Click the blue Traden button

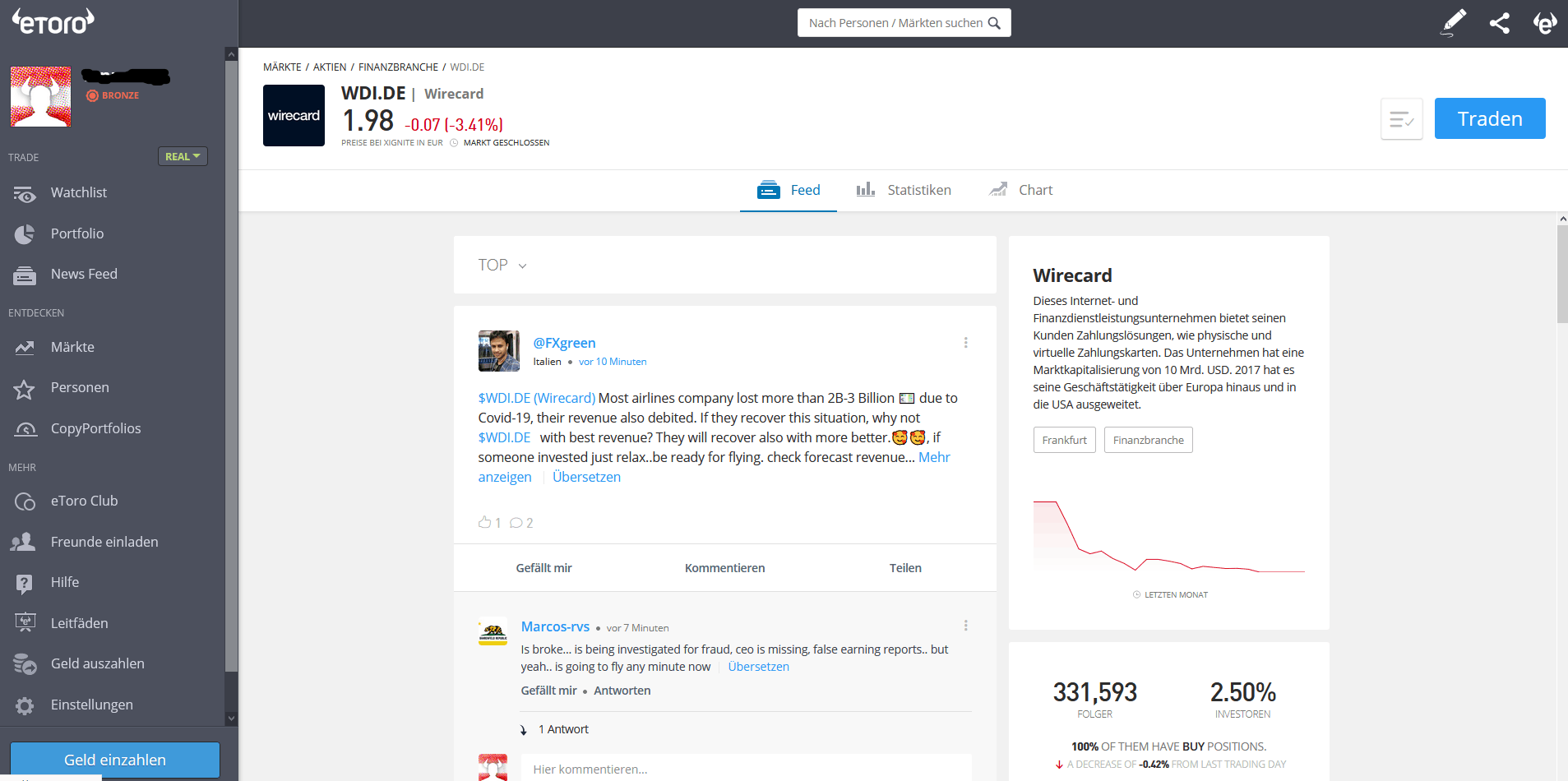tap(1490, 118)
